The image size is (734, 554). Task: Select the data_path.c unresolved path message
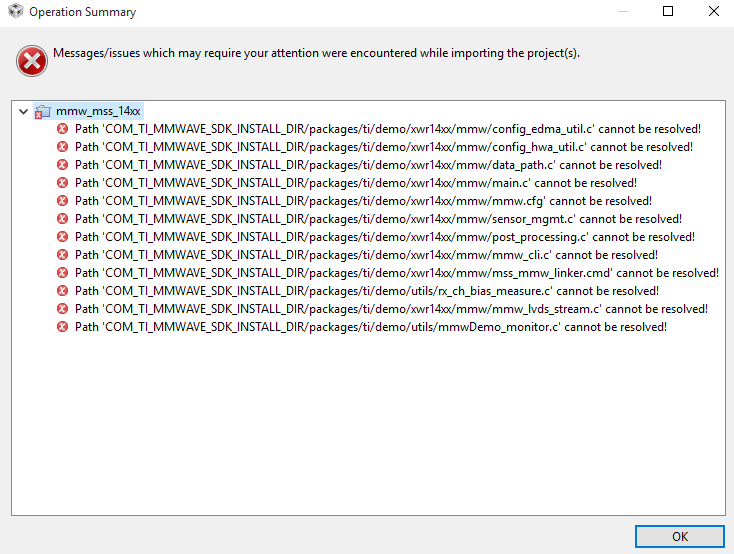coord(368,165)
